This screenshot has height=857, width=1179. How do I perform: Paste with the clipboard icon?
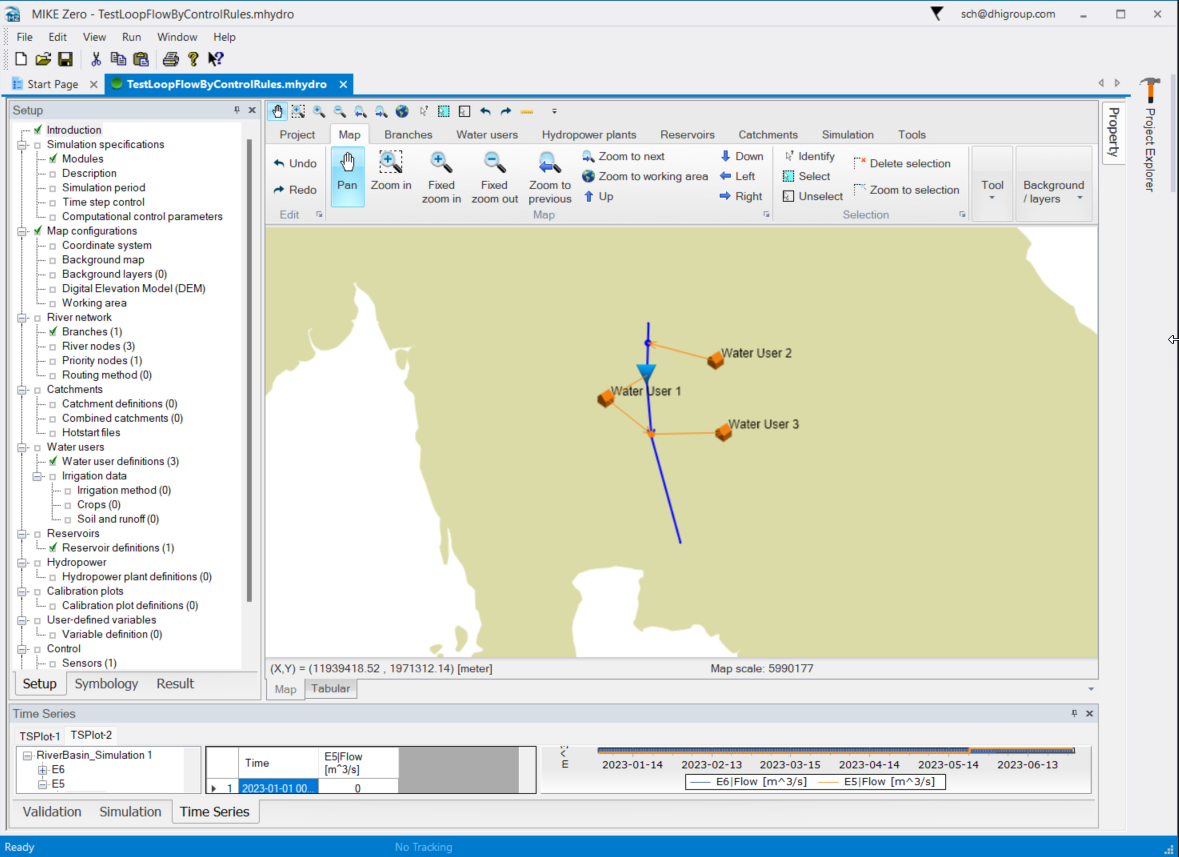[x=141, y=59]
